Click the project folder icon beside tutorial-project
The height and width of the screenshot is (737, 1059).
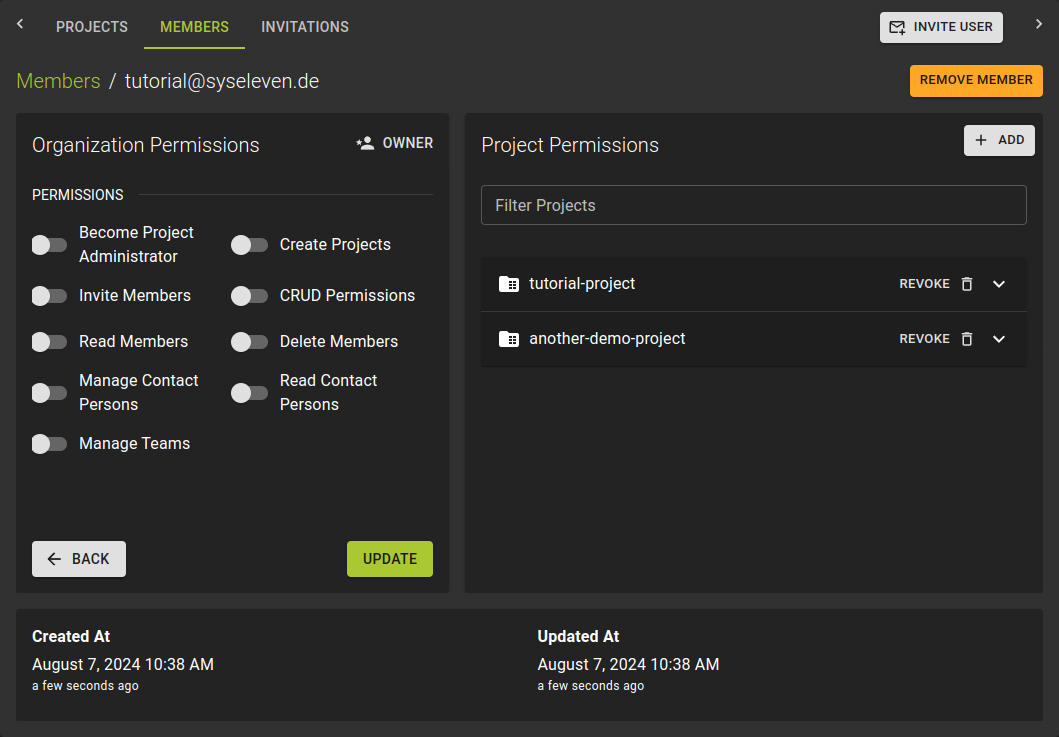[509, 284]
